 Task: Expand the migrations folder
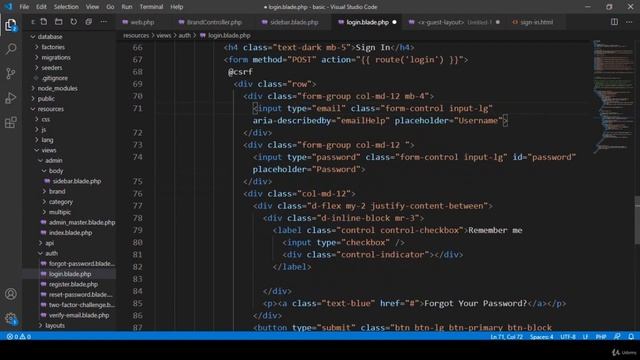point(56,57)
